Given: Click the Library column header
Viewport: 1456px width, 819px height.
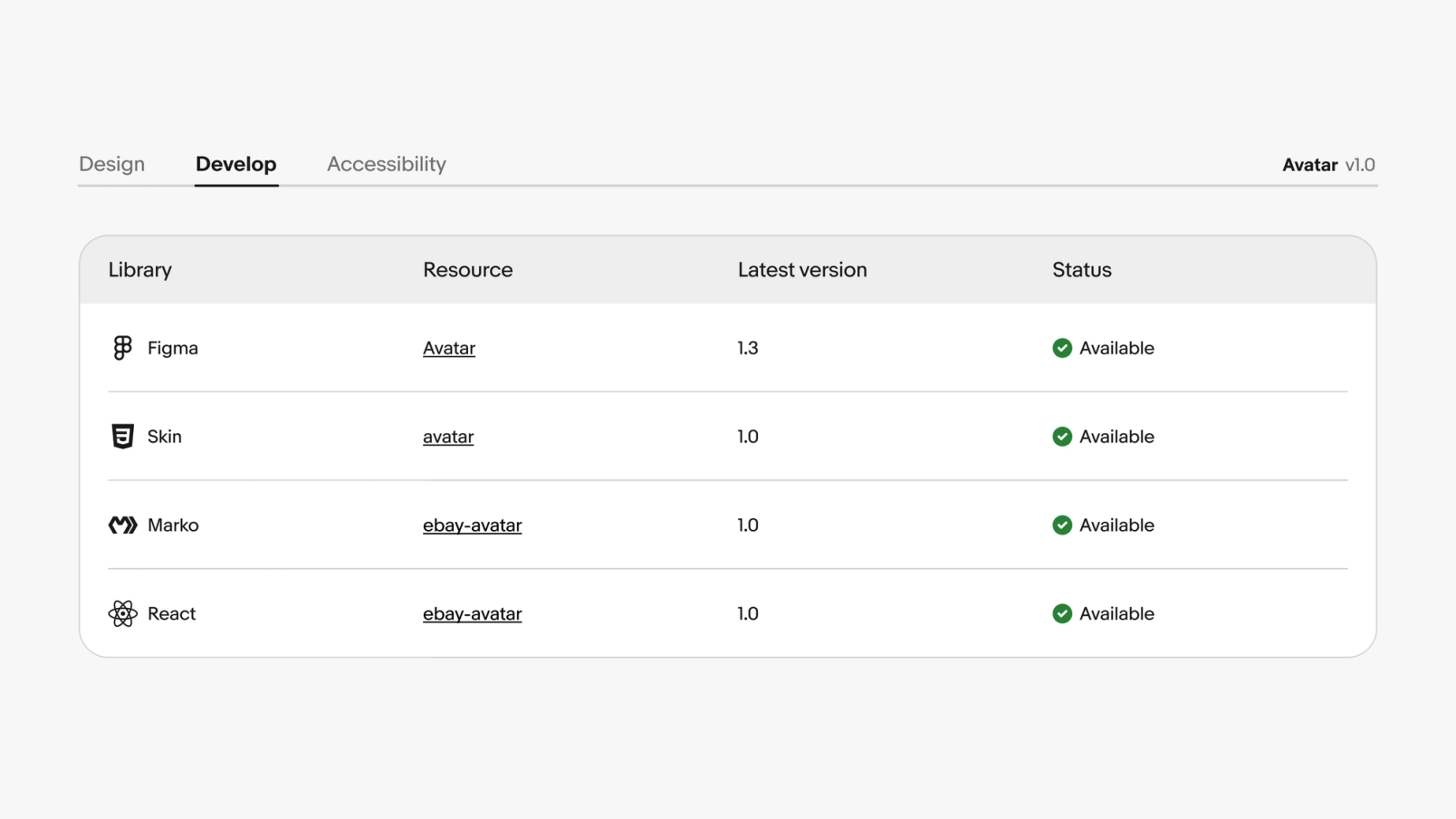Looking at the screenshot, I should coord(140,270).
